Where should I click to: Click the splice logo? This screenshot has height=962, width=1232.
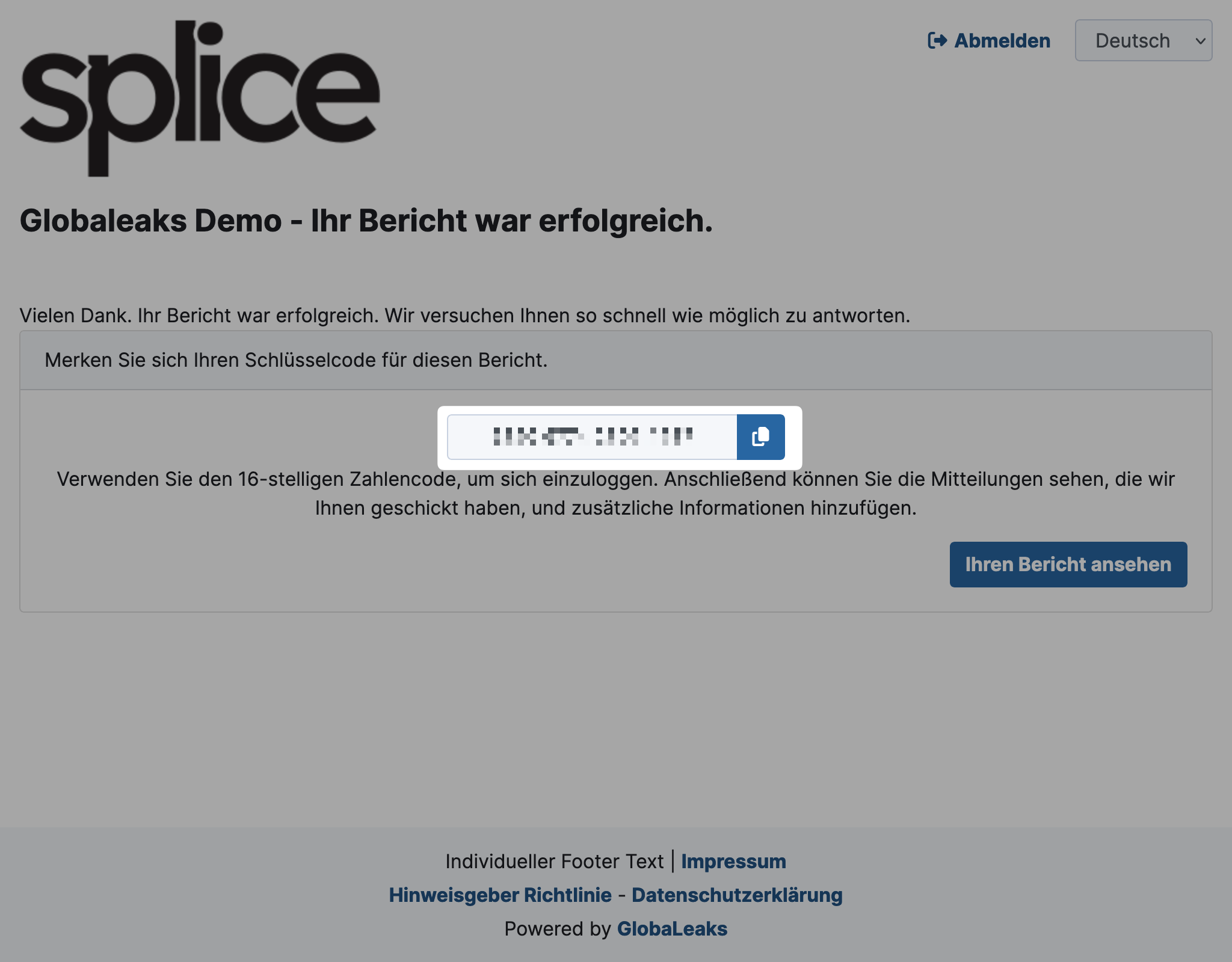click(200, 99)
